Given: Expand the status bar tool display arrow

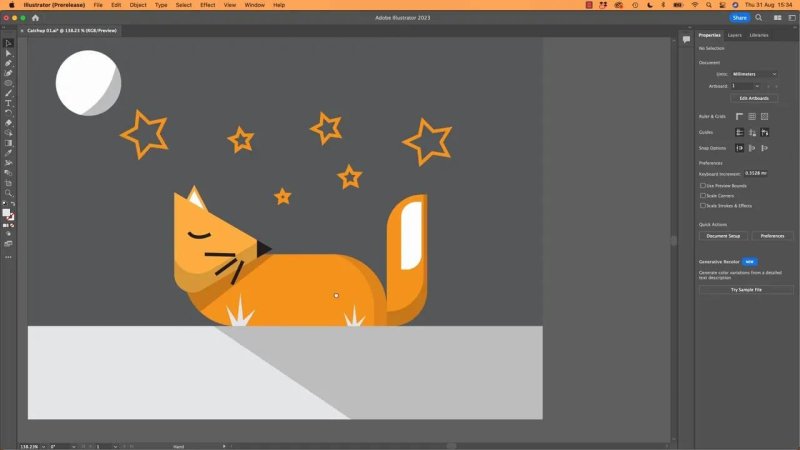Looking at the screenshot, I should (224, 446).
